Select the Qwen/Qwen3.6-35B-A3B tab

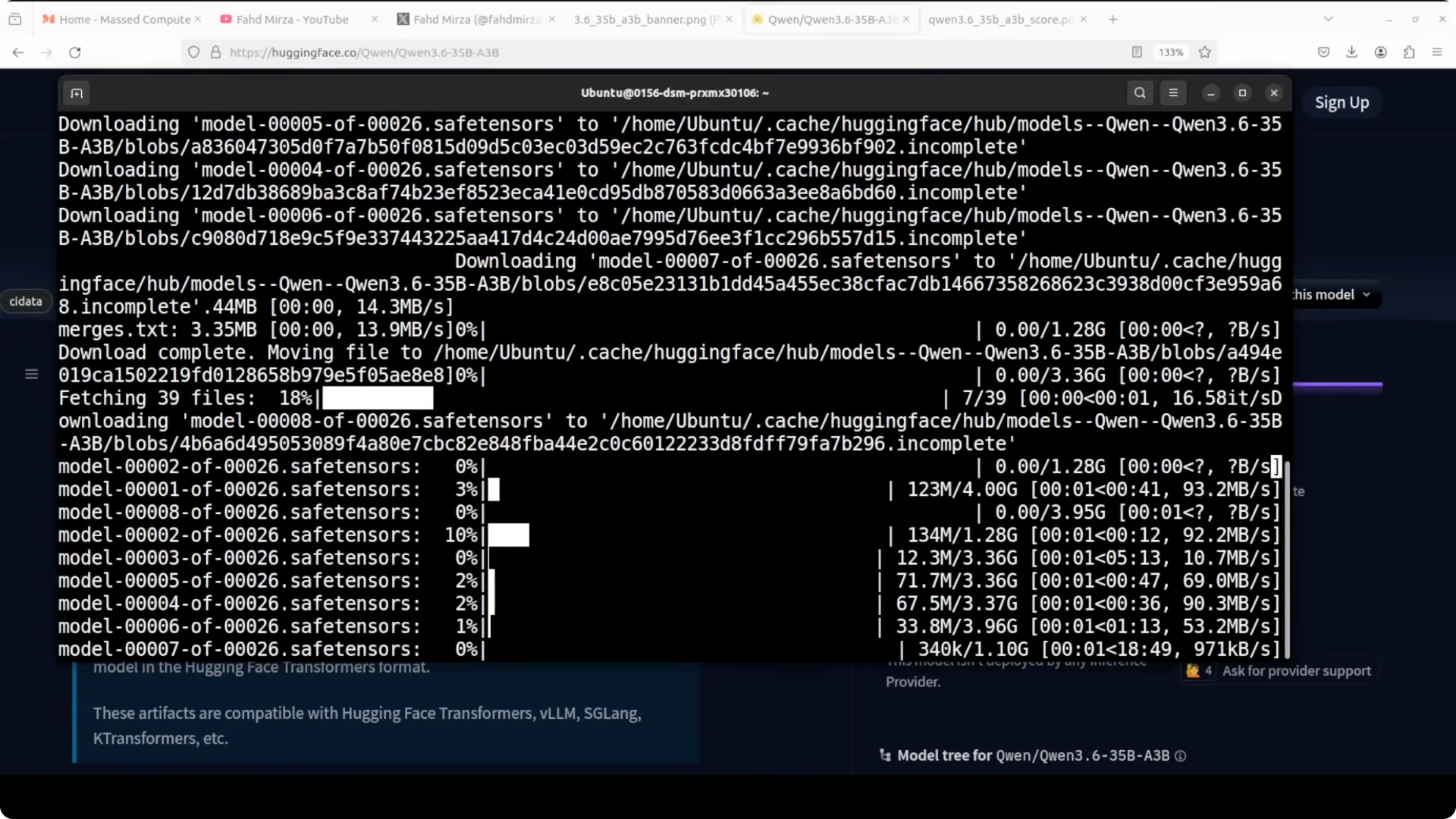[x=830, y=19]
